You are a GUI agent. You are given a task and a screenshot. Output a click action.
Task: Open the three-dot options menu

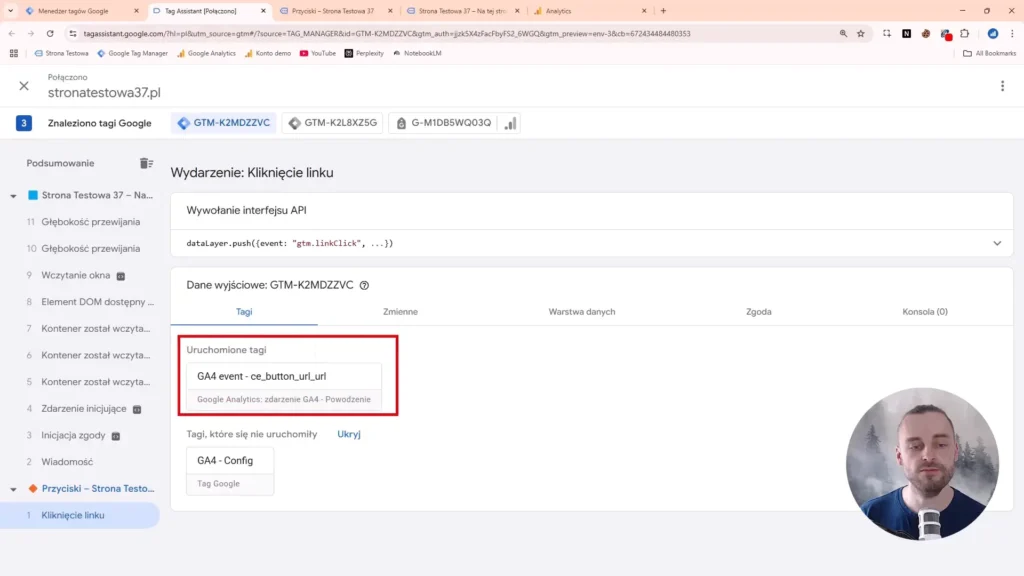(x=1002, y=86)
